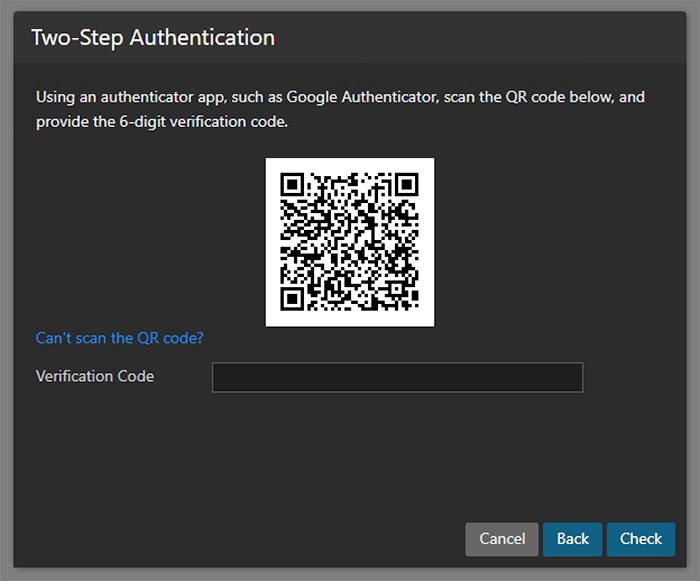The height and width of the screenshot is (581, 700).
Task: Click the top-right finder square of QR code
Action: [x=406, y=185]
